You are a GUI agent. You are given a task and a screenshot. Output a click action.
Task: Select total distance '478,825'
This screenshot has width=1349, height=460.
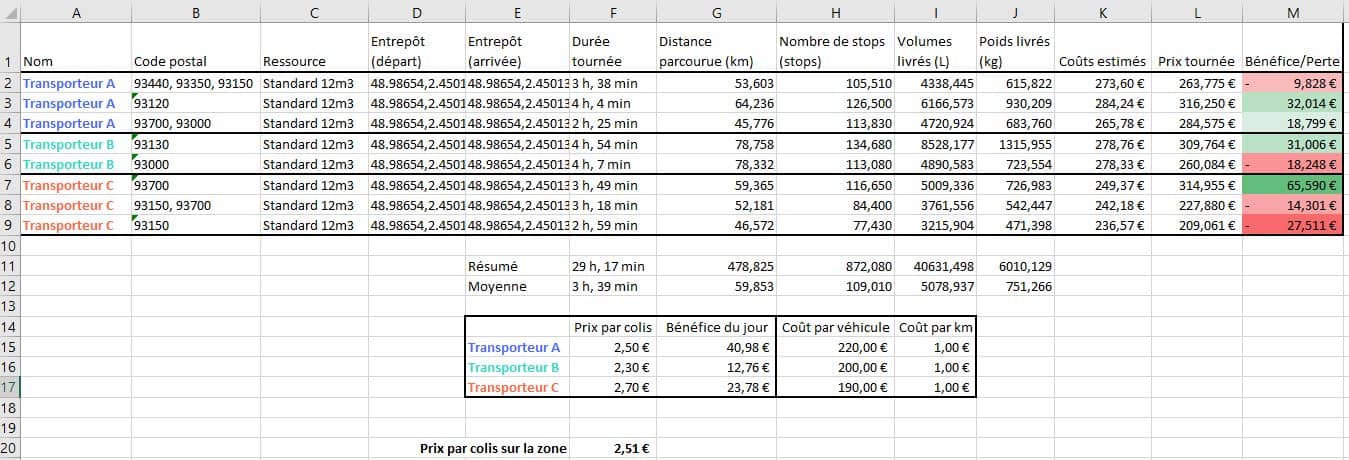coord(715,266)
